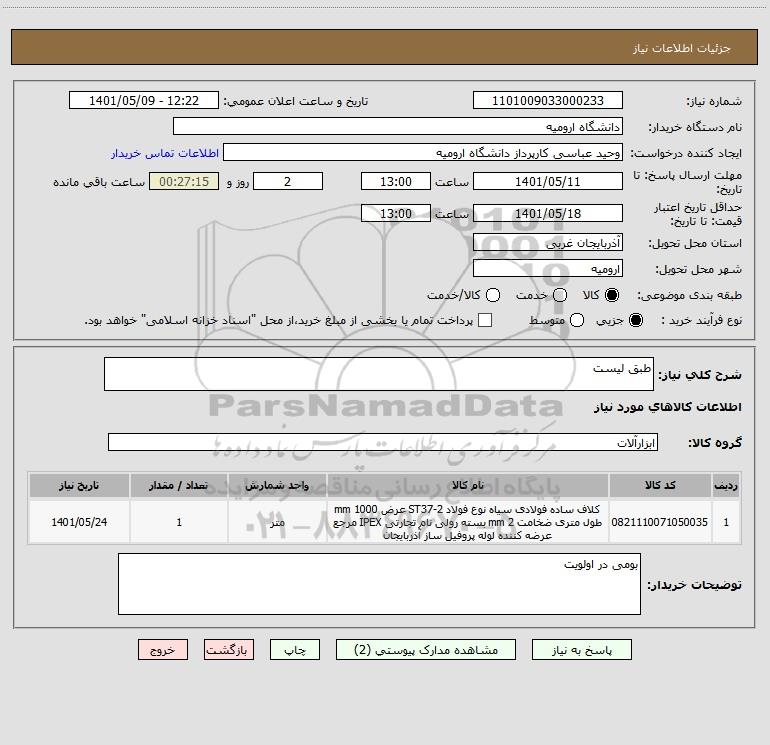Click the تعداد / مقدار column header
This screenshot has height=745, width=770.
[179, 485]
